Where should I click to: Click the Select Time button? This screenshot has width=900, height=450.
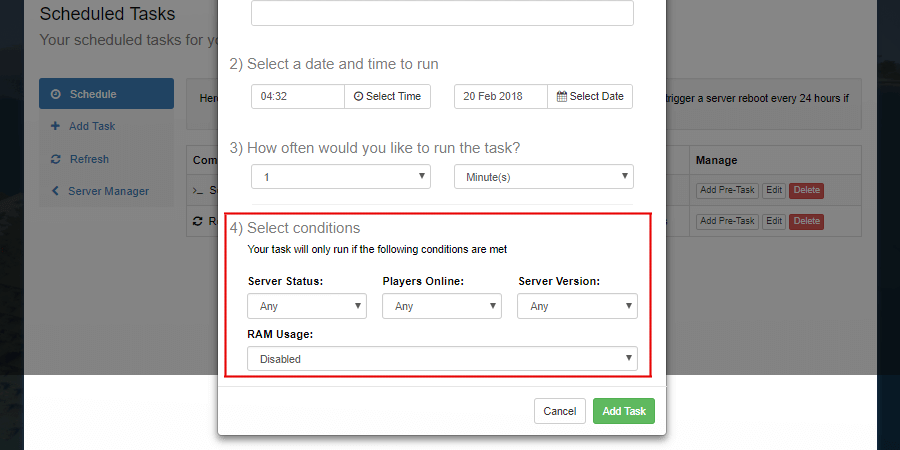click(387, 96)
